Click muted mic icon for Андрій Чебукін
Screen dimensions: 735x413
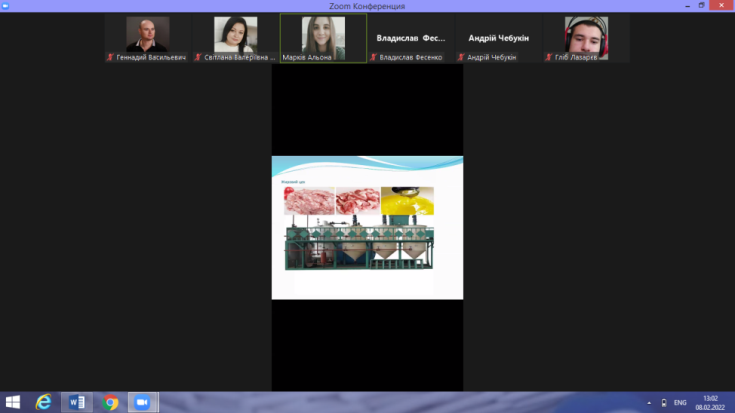461,57
